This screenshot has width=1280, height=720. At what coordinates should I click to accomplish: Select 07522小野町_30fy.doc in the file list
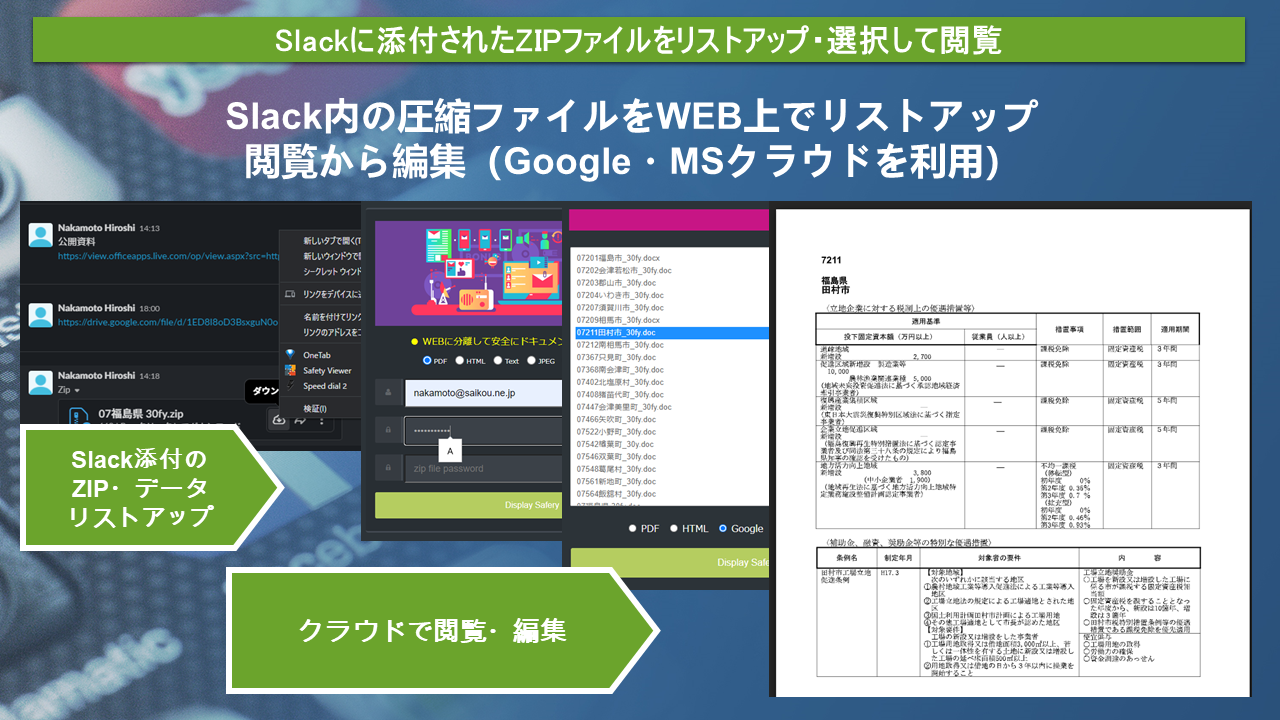(616, 432)
